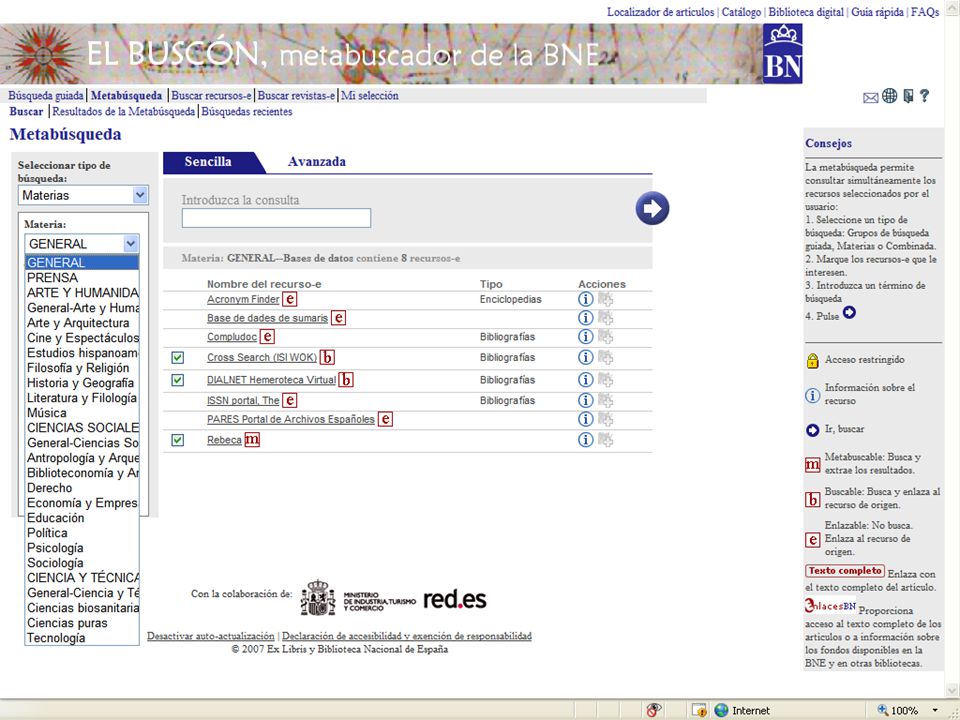Open info icon for Cross Search (ISI WOK)
The height and width of the screenshot is (720, 960).
[x=585, y=357]
